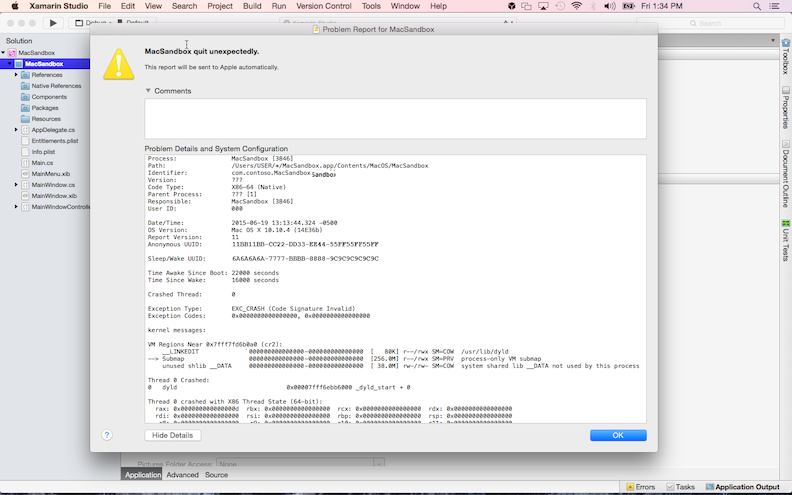Click the battery status icon
Viewport: 792px width, 495px height.
pyautogui.click(x=628, y=6)
